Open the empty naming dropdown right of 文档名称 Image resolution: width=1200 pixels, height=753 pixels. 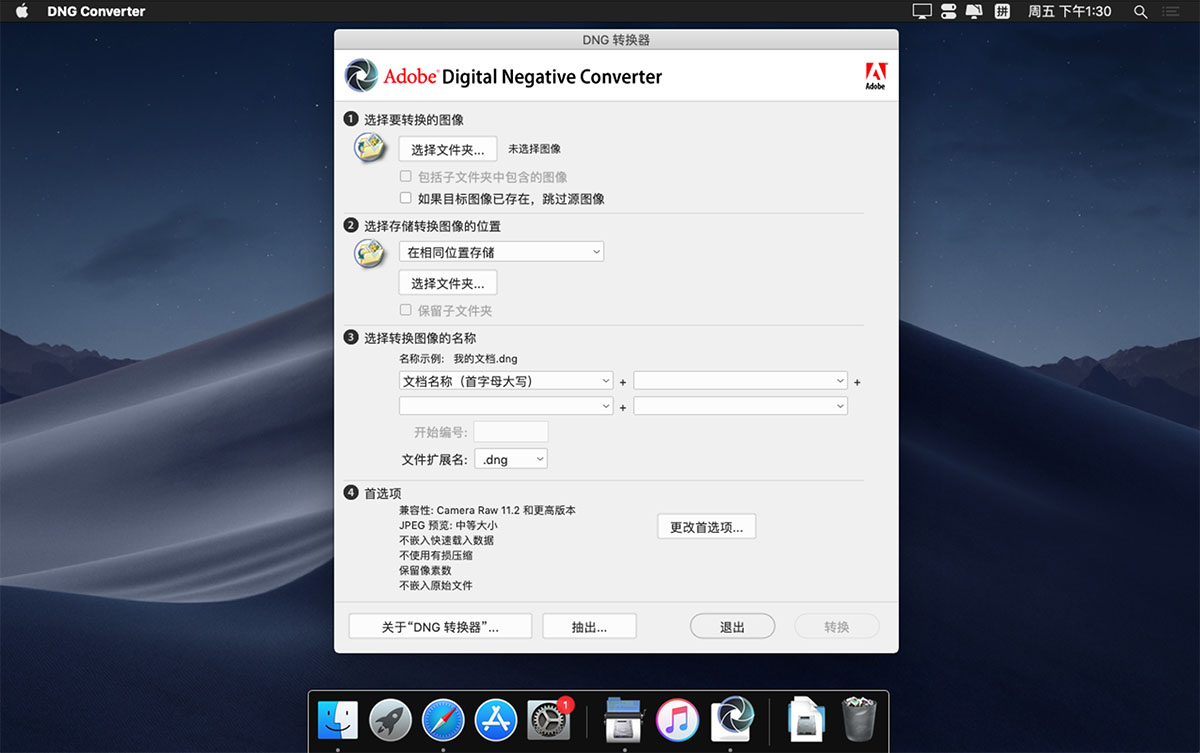pyautogui.click(x=740, y=381)
